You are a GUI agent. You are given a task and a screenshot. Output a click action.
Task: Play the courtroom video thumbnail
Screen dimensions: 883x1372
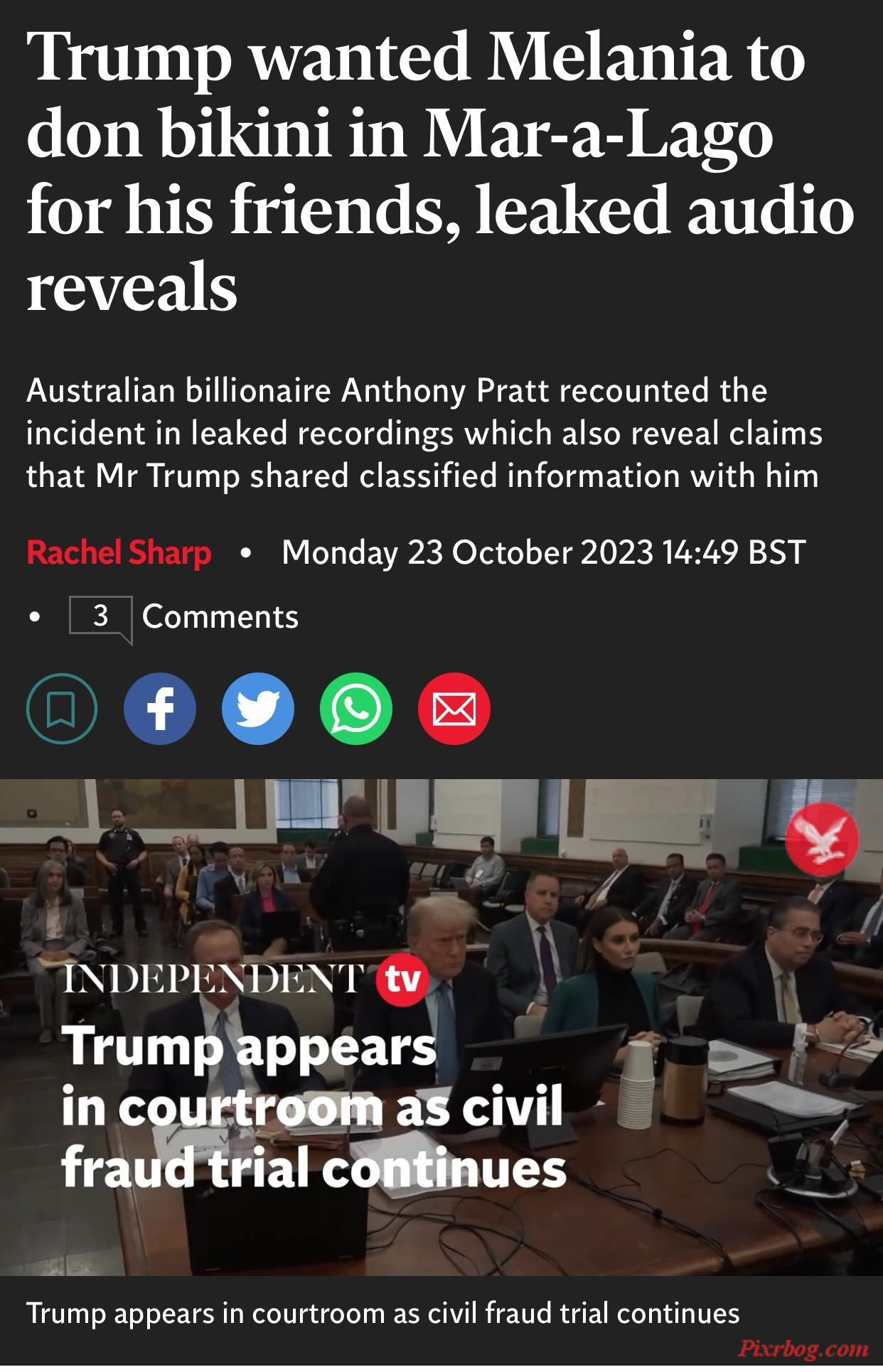tap(442, 1027)
